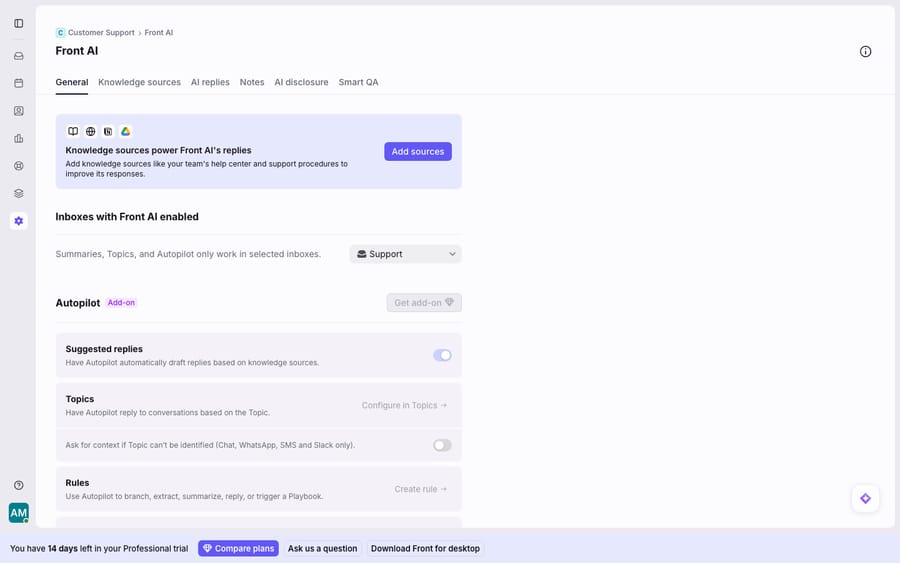The height and width of the screenshot is (563, 900).
Task: Open the Analytics chart icon
Action: pyautogui.click(x=18, y=138)
